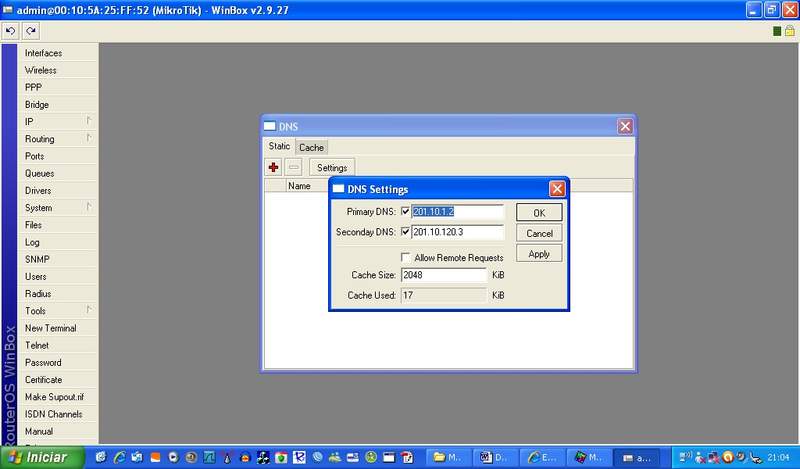Click the redo arrow in WinBox toolbar
This screenshot has width=800, height=469.
pos(31,31)
